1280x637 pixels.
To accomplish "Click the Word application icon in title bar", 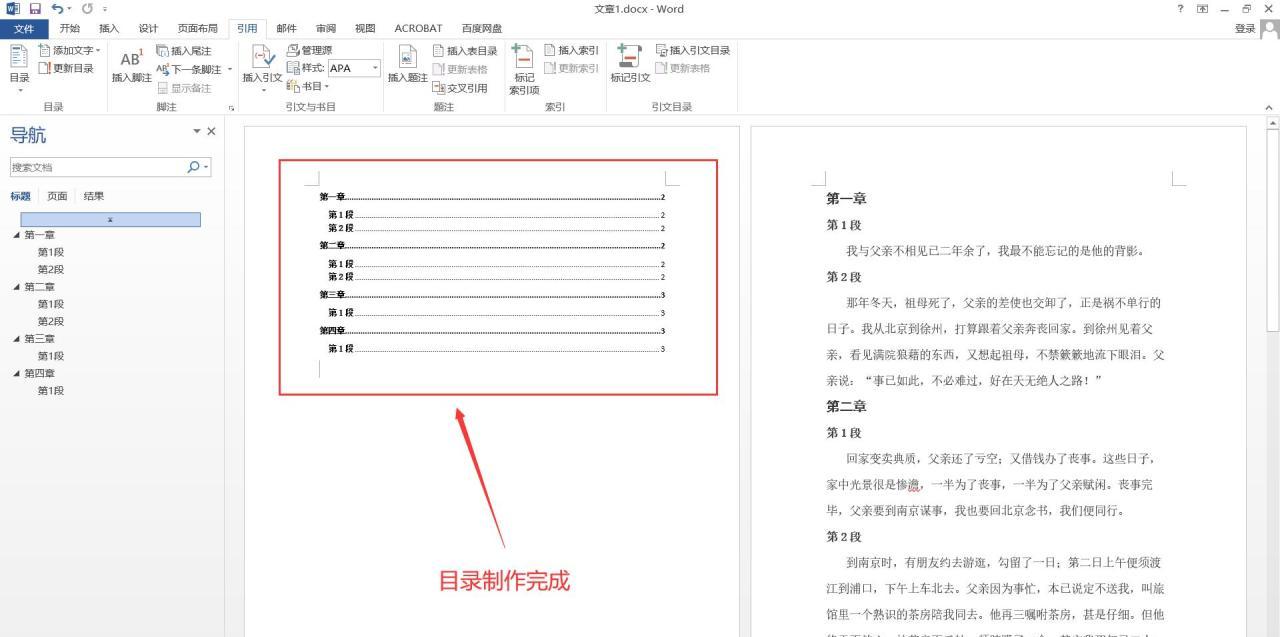I will [13, 9].
